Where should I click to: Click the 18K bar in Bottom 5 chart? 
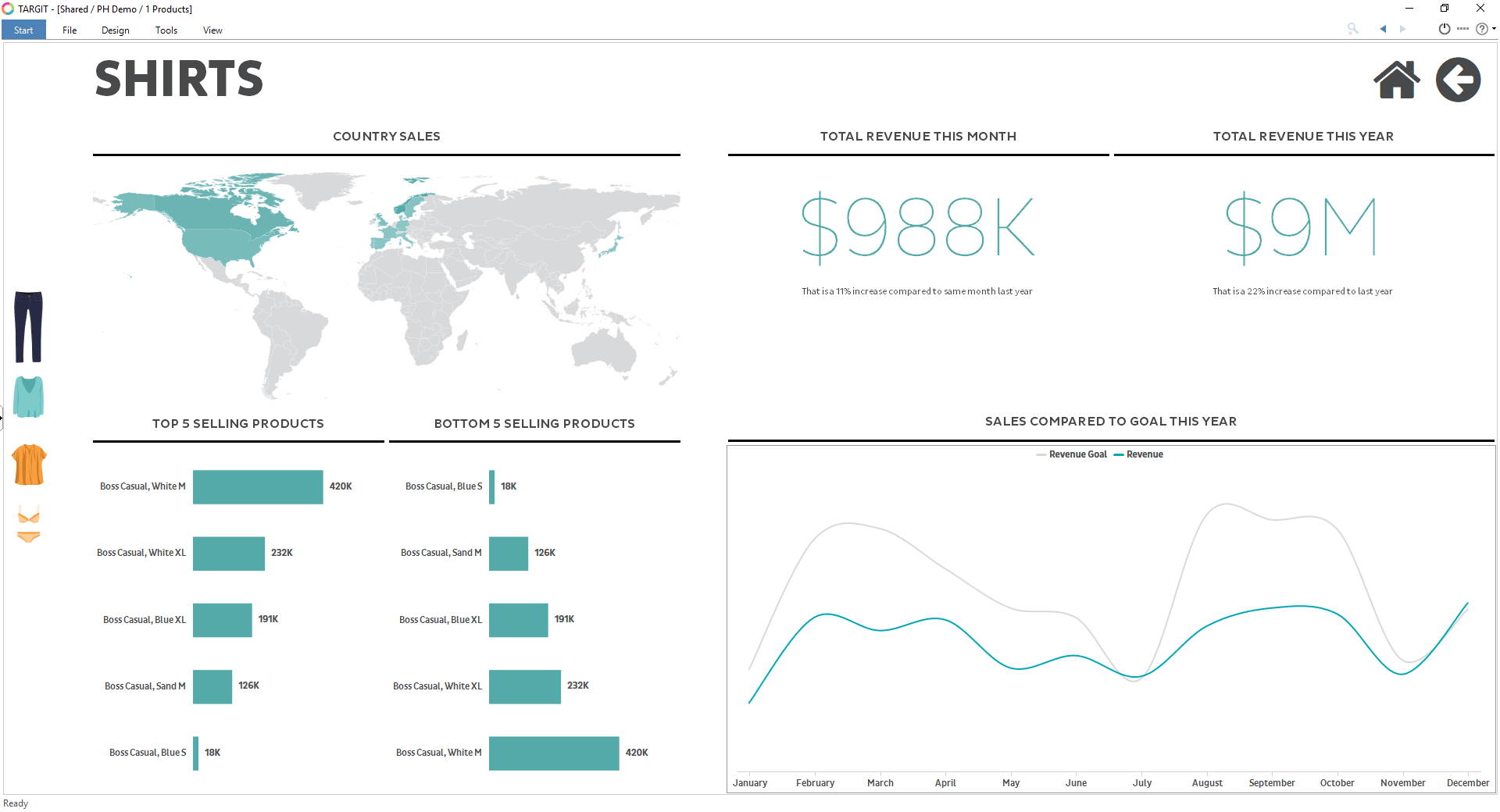click(492, 486)
